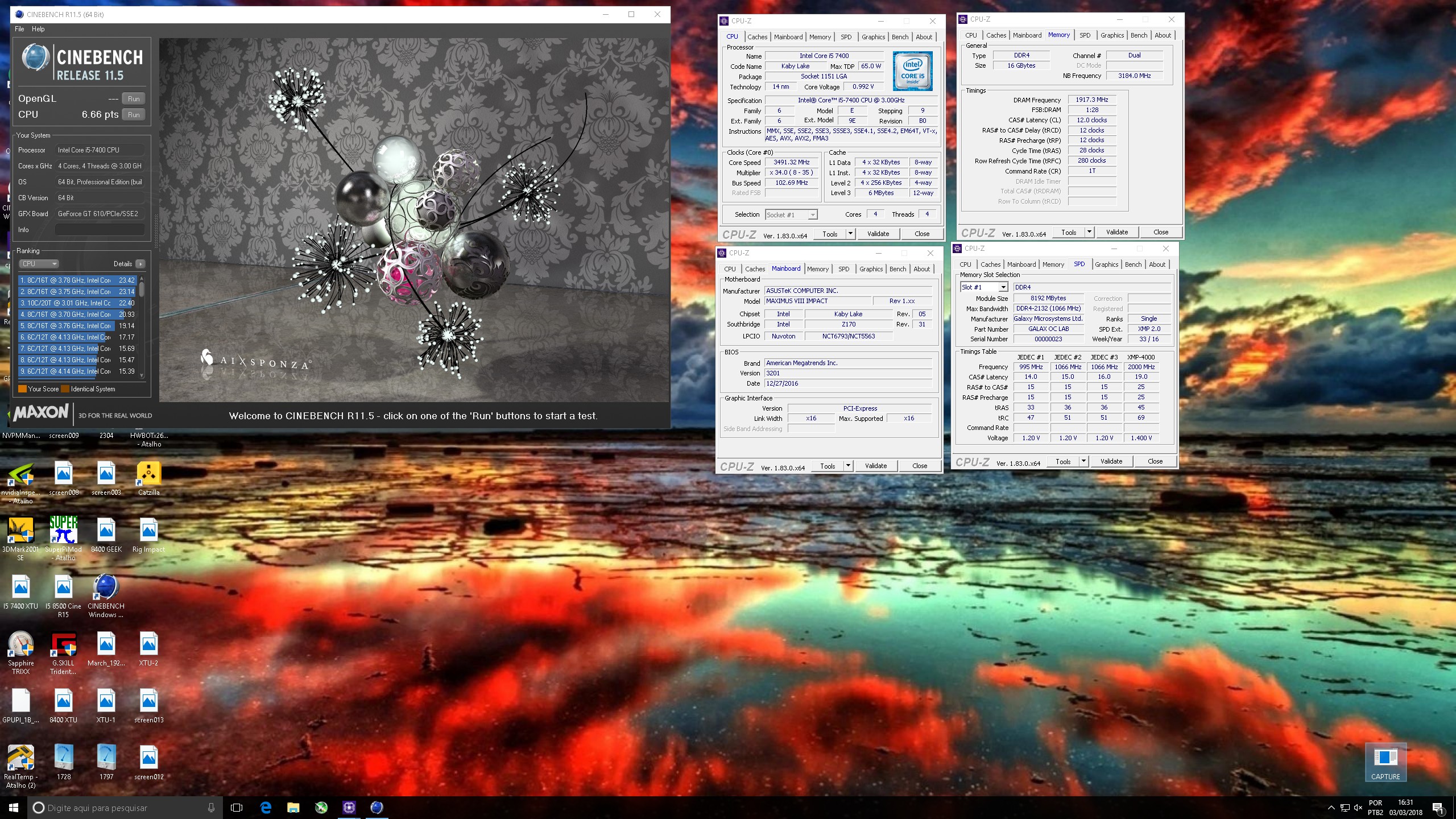Switch to About tab in CPU-Z SPD window
The height and width of the screenshot is (819, 1456).
(x=1157, y=264)
